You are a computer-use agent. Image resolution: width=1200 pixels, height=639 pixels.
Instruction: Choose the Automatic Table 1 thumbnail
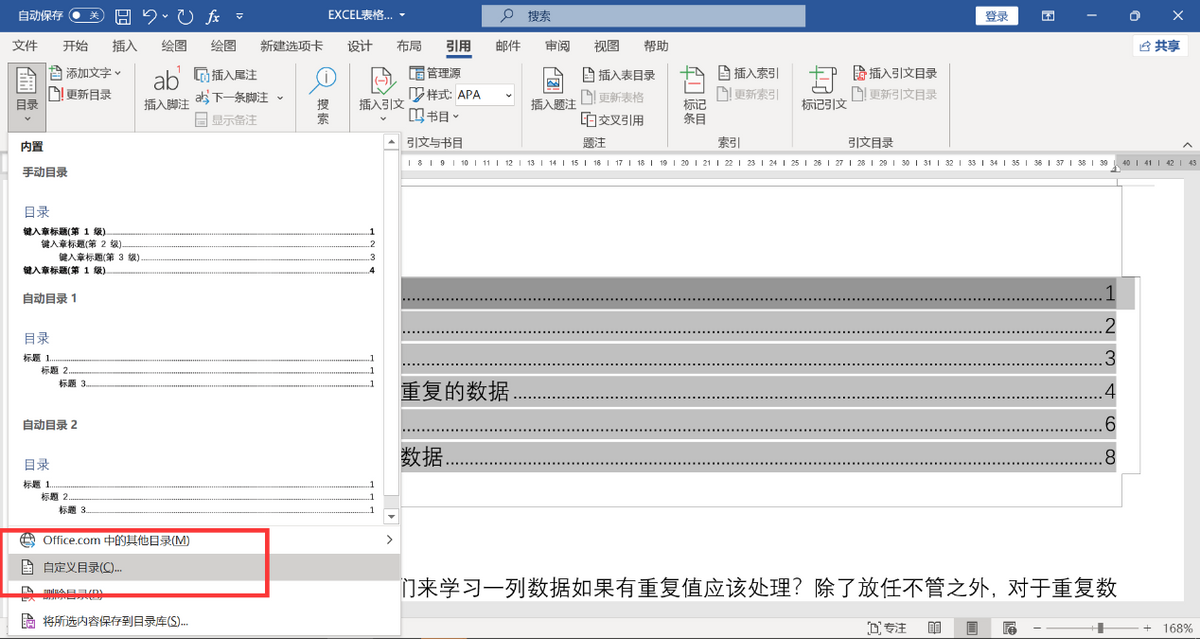198,360
